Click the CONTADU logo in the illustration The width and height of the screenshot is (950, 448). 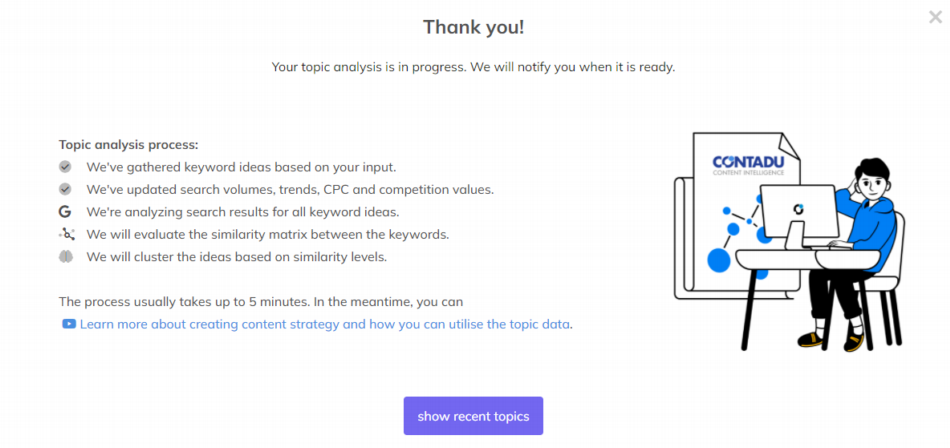coord(748,163)
